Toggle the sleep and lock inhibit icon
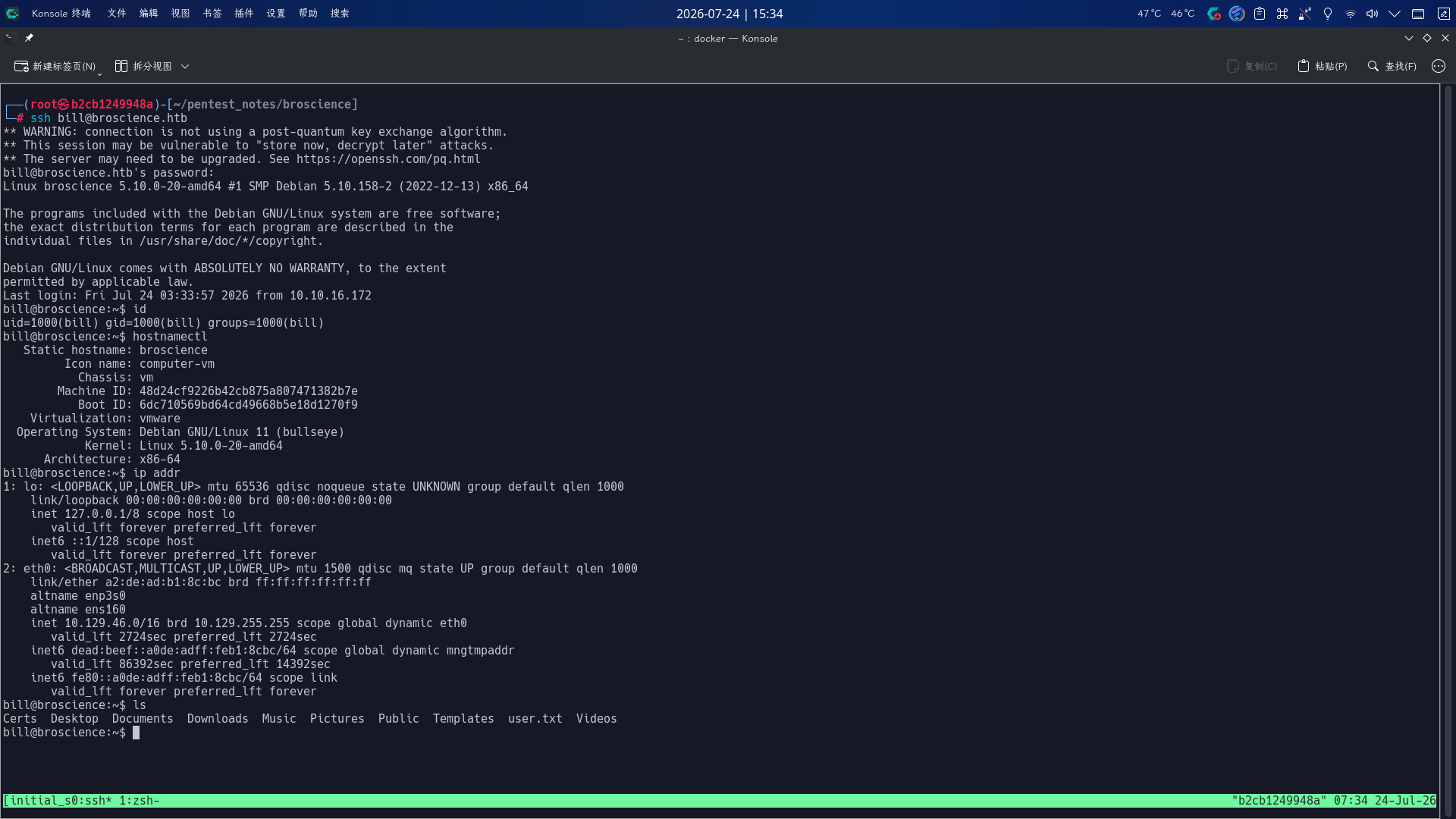The height and width of the screenshot is (819, 1456). 1305,14
